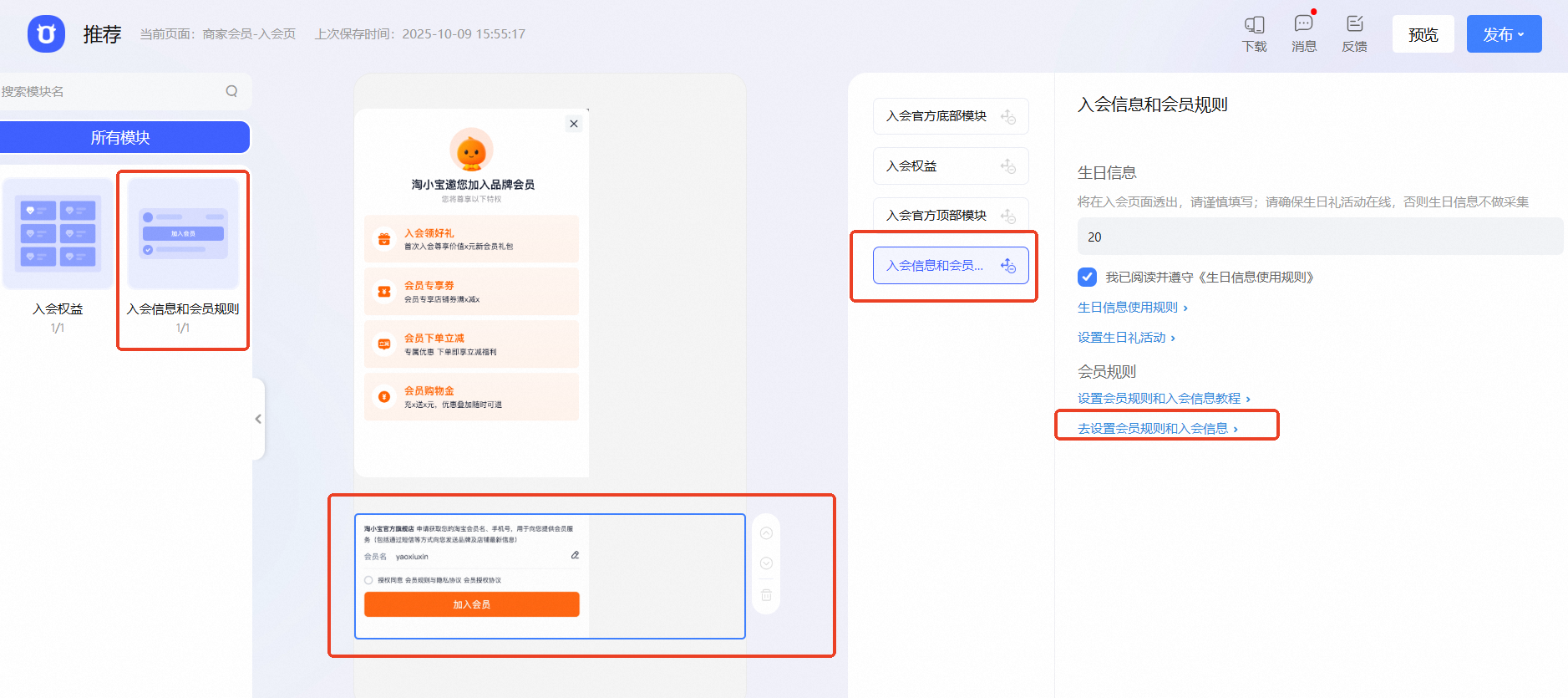Click the mascot avatar in preview
Image resolution: width=1568 pixels, height=698 pixels.
coord(471,150)
